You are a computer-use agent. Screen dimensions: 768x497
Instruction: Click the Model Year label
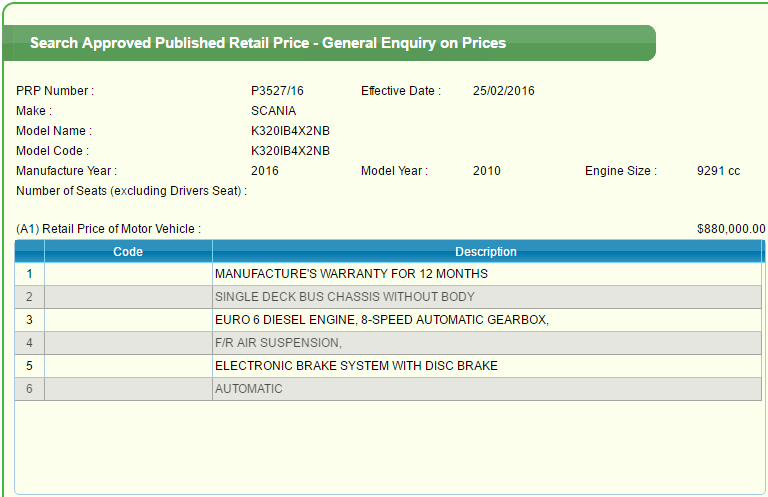pyautogui.click(x=394, y=171)
